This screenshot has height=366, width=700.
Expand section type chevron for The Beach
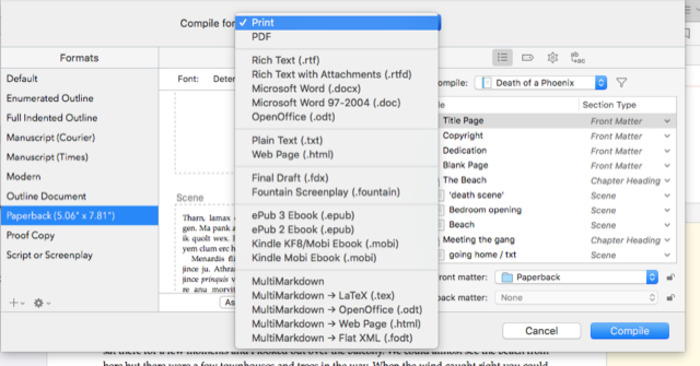(x=667, y=181)
